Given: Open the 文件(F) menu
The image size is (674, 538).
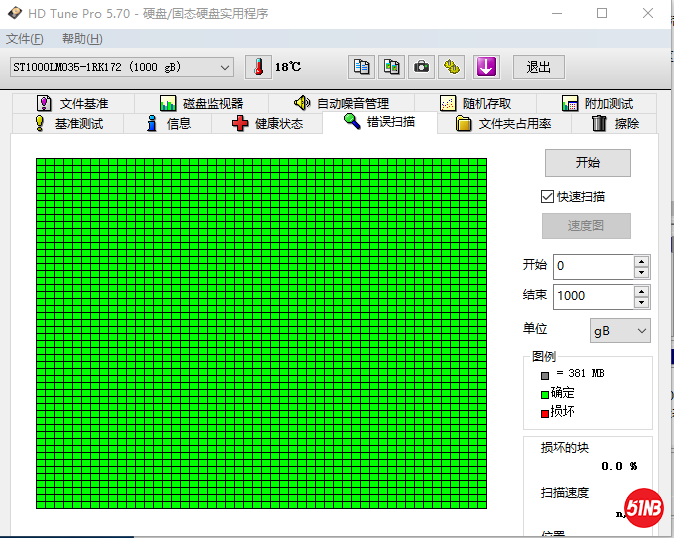Looking at the screenshot, I should tap(25, 39).
